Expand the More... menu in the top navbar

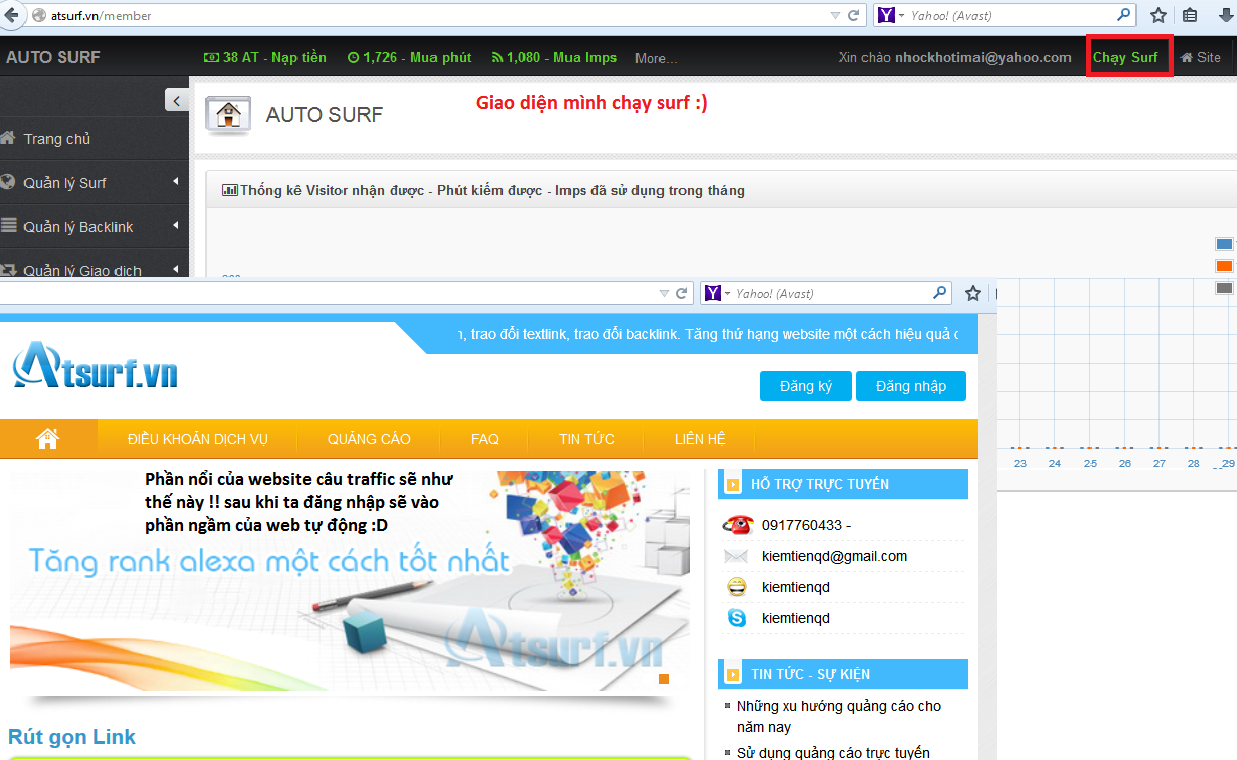(x=656, y=58)
